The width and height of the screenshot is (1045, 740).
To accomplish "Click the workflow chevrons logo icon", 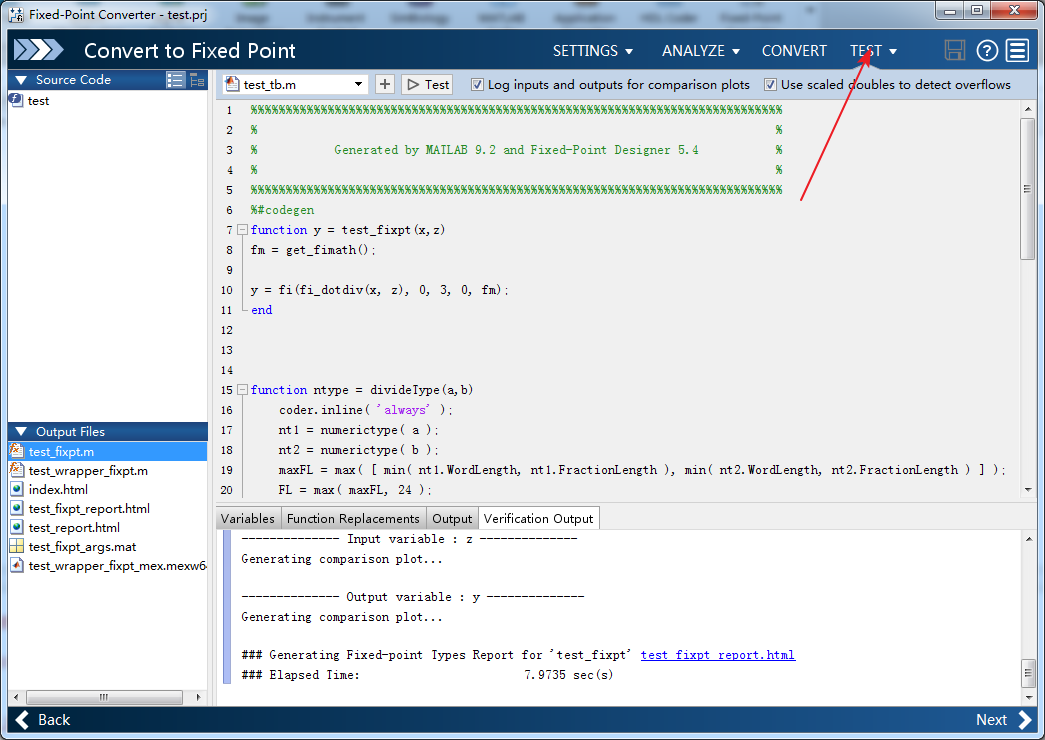I will 39,50.
